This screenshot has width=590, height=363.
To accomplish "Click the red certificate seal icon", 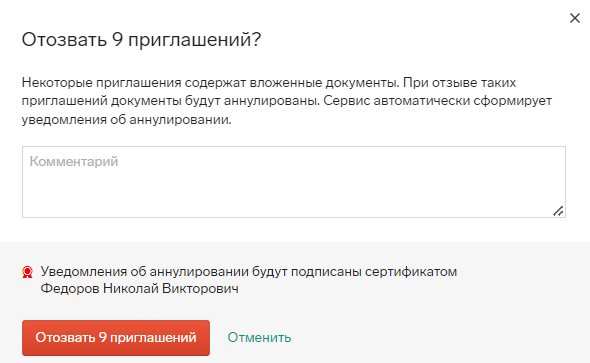I will [27, 272].
